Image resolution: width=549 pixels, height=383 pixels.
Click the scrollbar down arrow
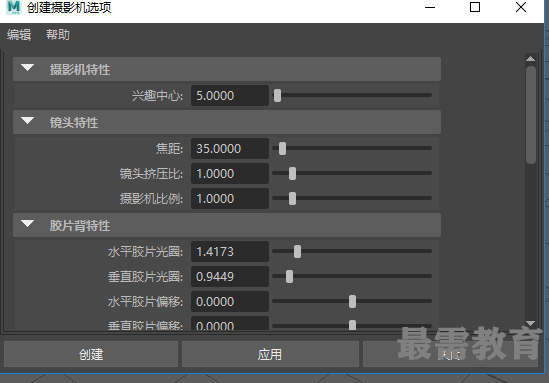tap(530, 323)
